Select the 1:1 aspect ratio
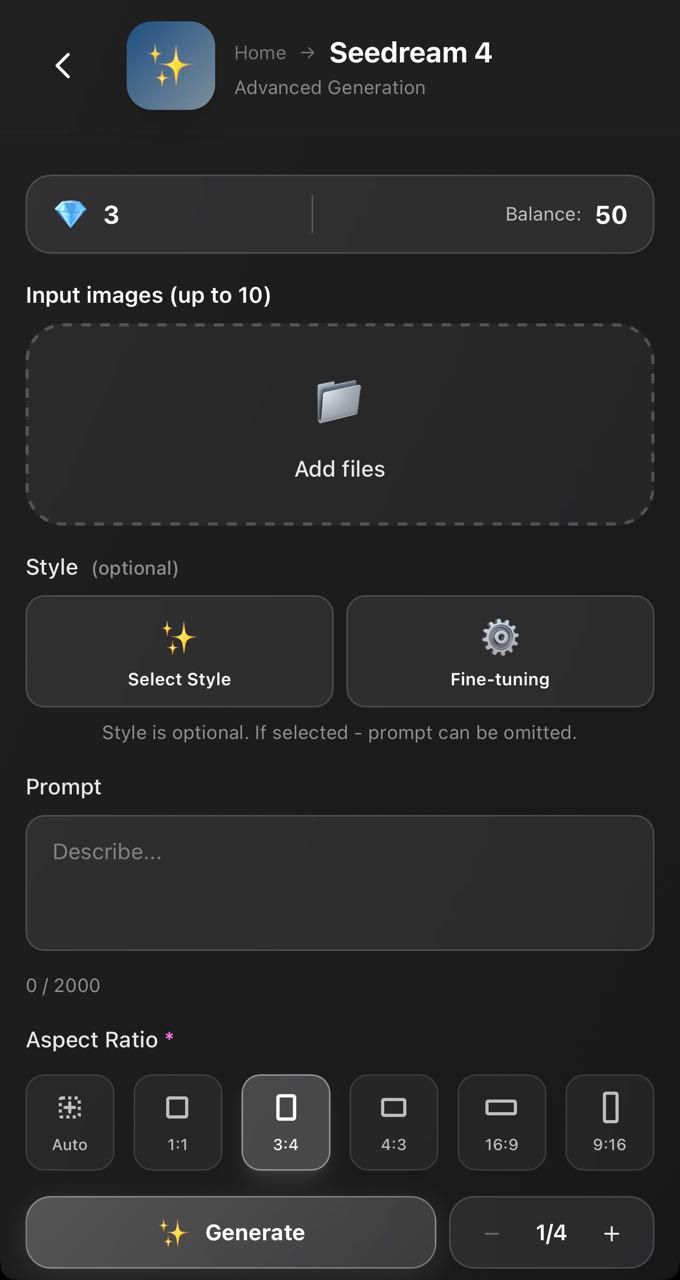Screen dimensions: 680x1280 coord(177,1122)
